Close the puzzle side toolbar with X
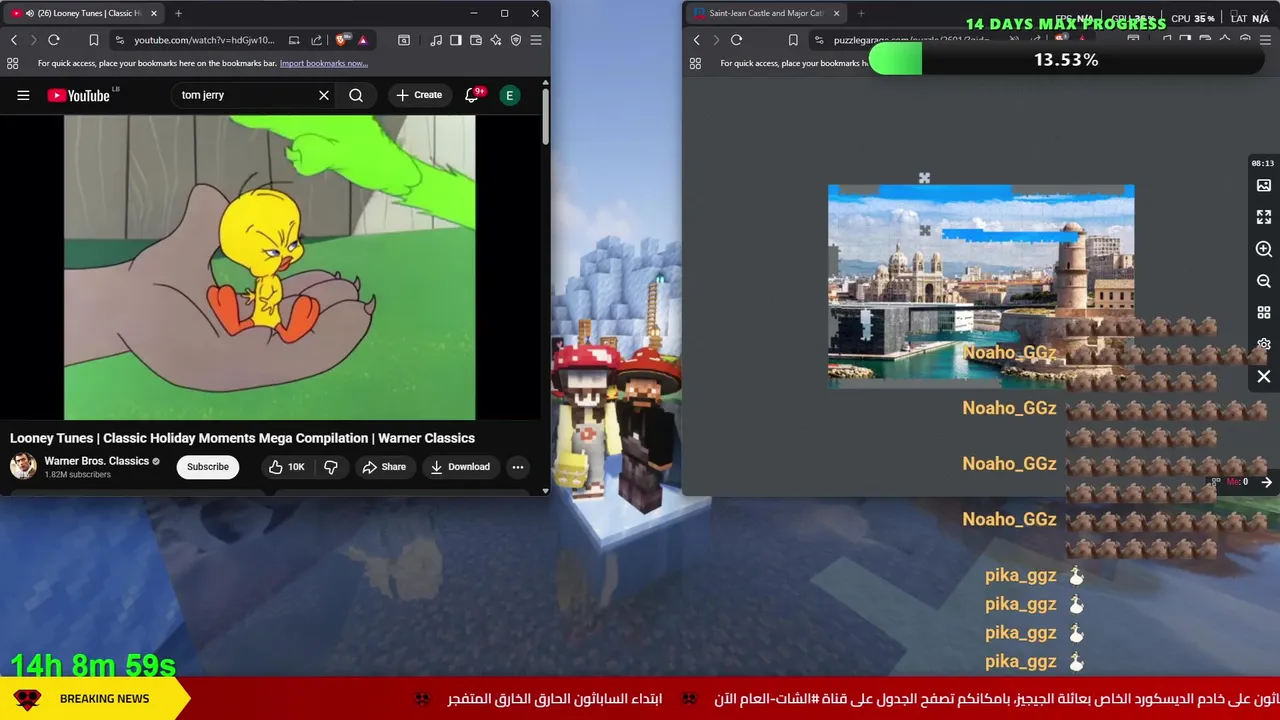Image resolution: width=1280 pixels, height=720 pixels. tap(1264, 377)
